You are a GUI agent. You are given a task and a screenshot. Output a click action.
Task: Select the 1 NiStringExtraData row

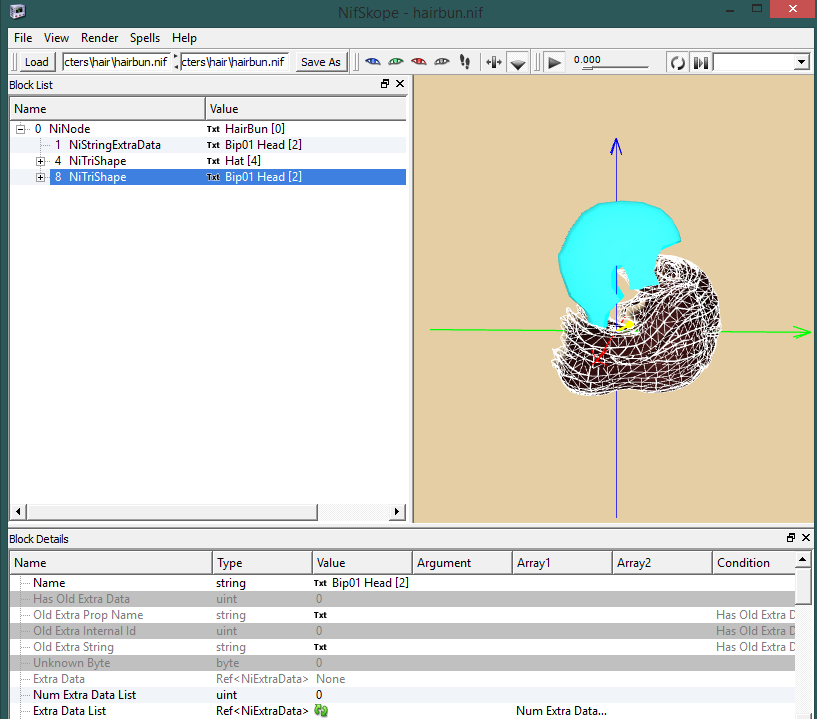(x=114, y=145)
